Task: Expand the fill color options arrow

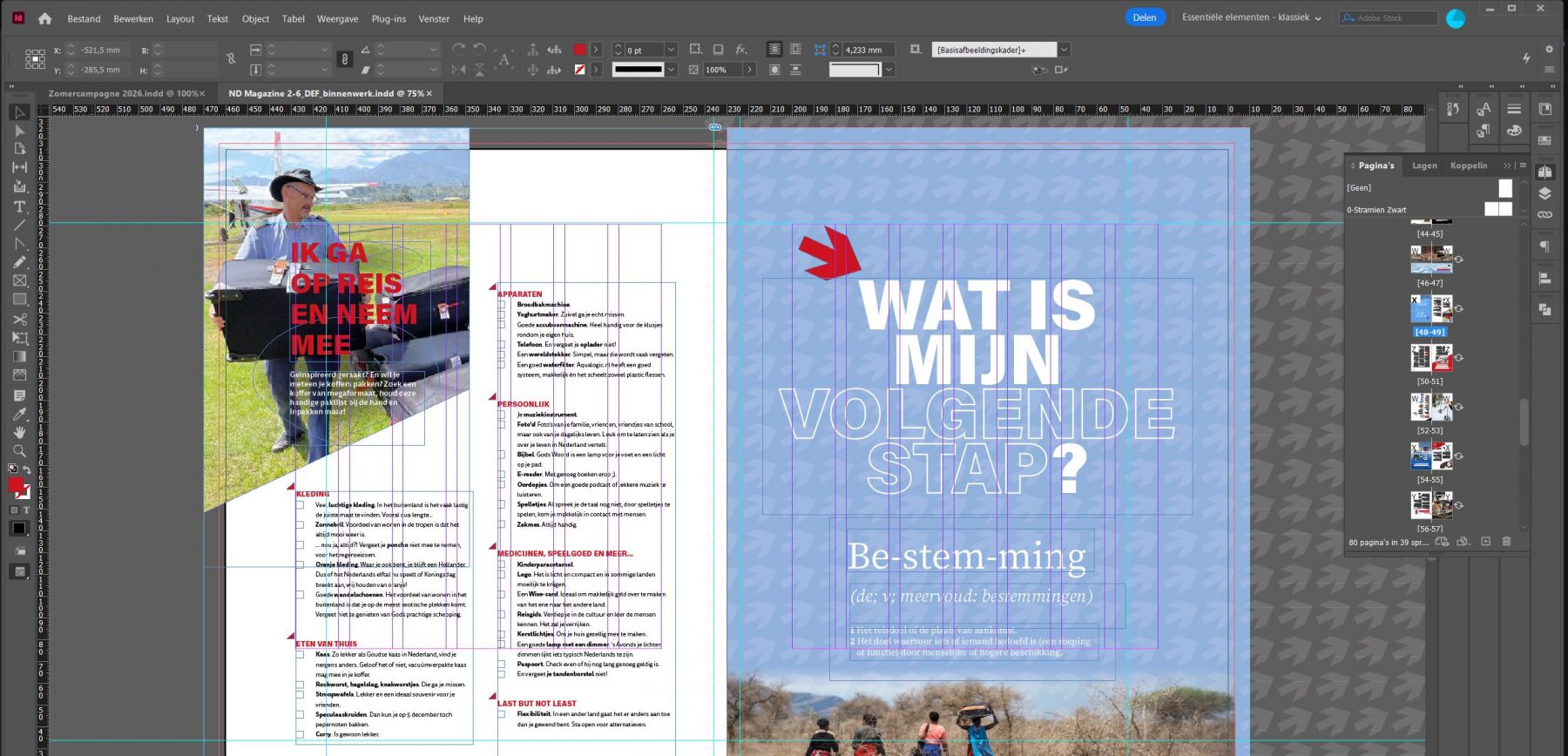Action: 596,50
